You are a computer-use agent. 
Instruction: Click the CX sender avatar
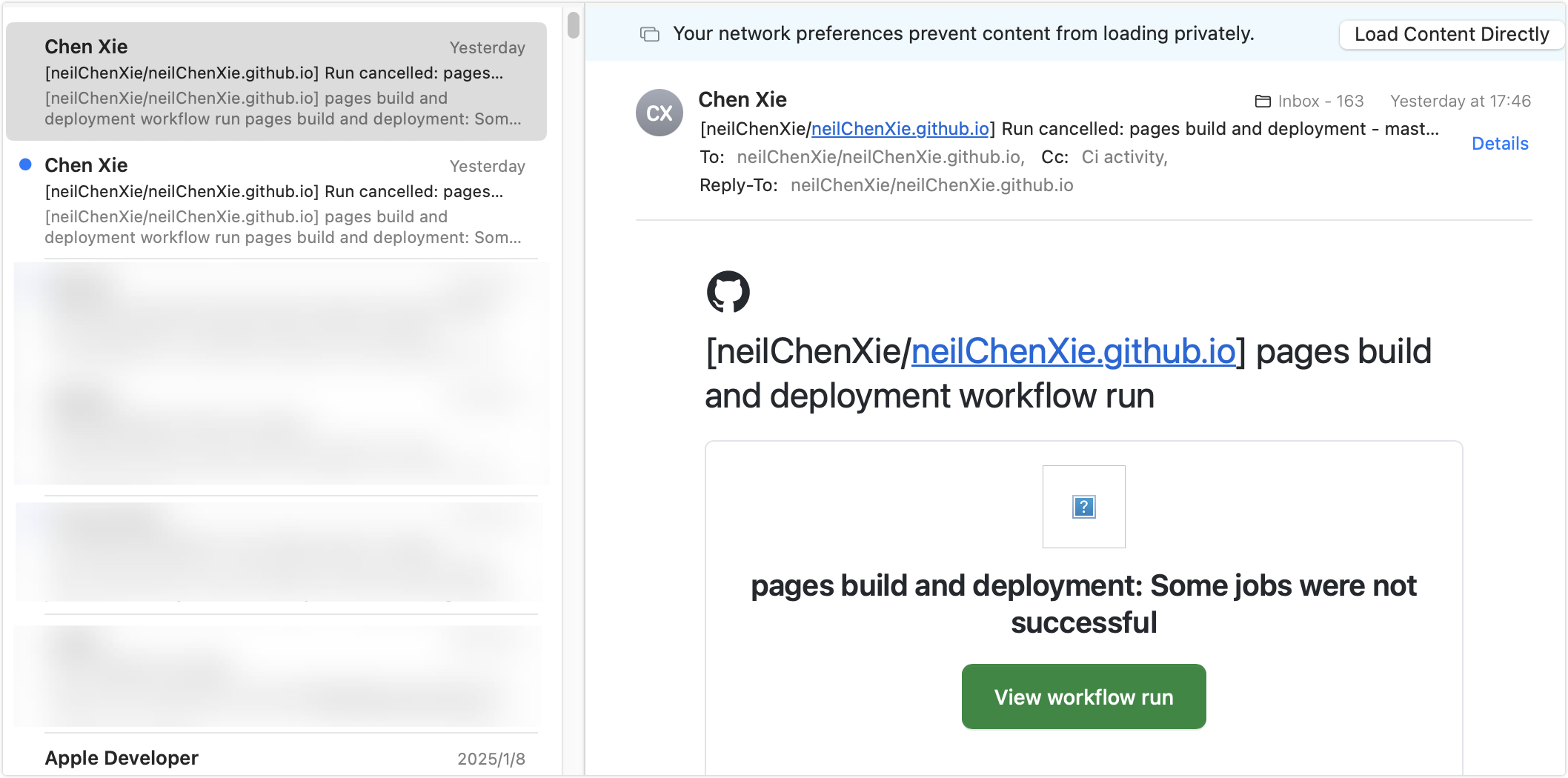[x=660, y=113]
